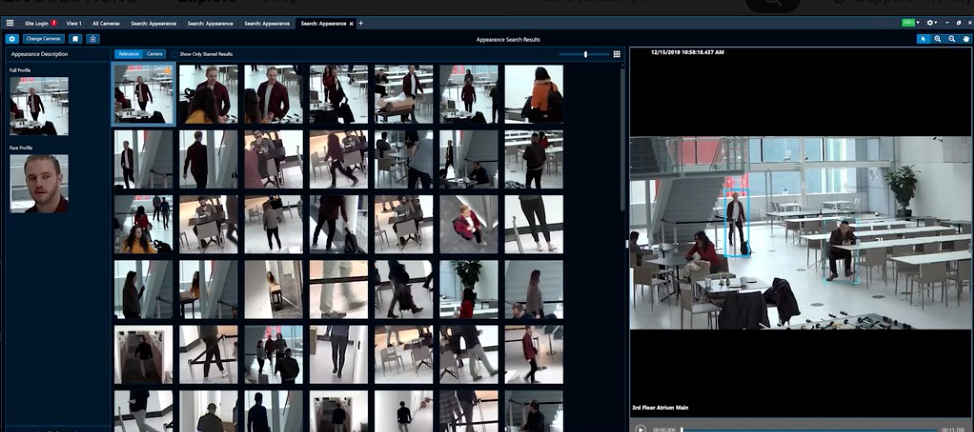Screen dimensions: 974x432
Task: Click the zoom out magnifier tool
Action: pyautogui.click(x=951, y=39)
